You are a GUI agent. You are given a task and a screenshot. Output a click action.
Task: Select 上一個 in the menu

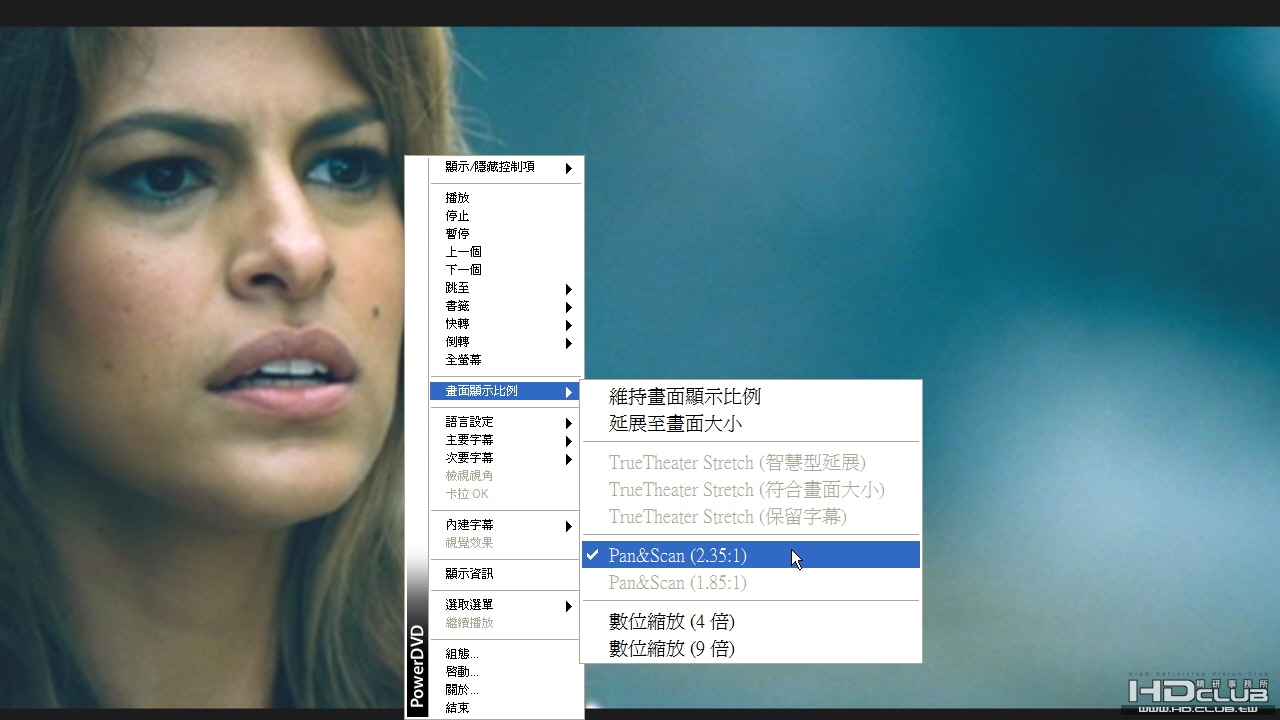[x=506, y=252]
